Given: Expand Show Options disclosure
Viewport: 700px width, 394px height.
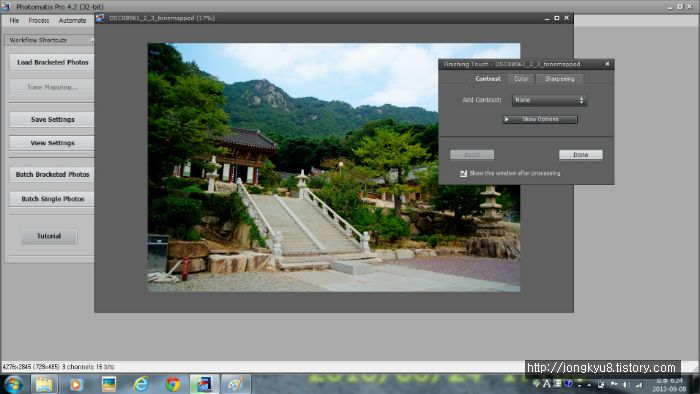Looking at the screenshot, I should click(x=540, y=119).
